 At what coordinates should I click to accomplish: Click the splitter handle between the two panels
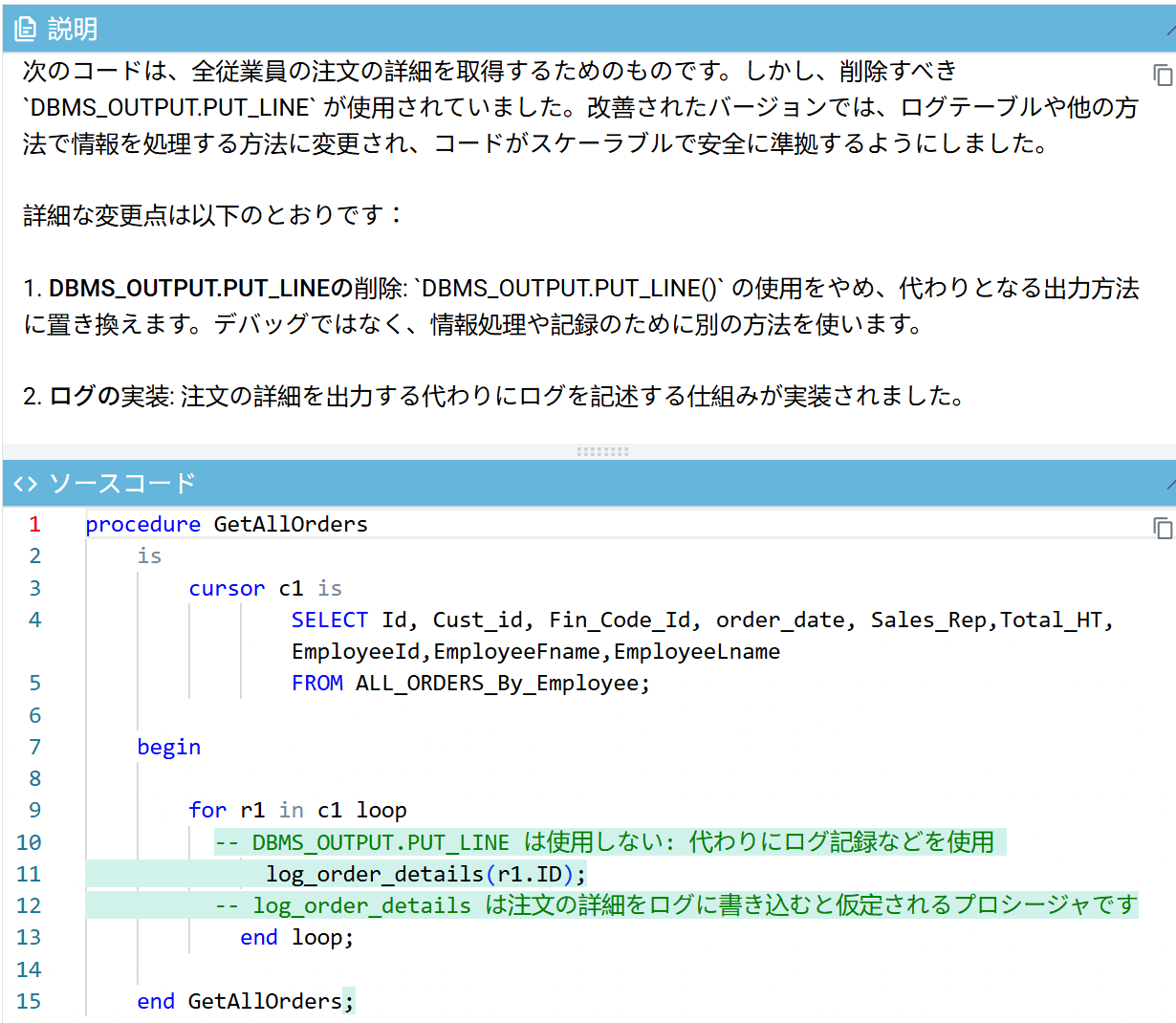[x=602, y=451]
